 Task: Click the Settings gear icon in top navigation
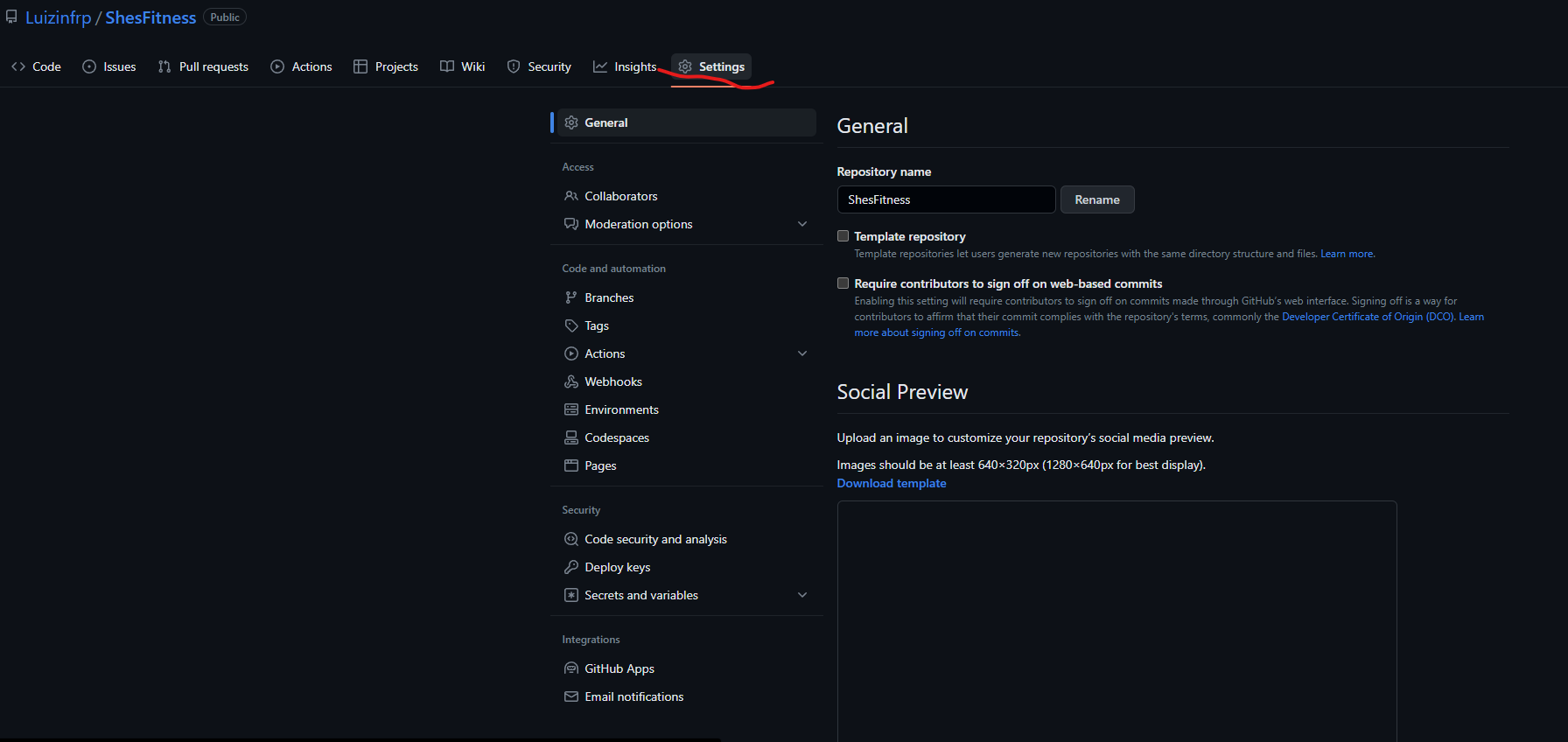click(685, 66)
